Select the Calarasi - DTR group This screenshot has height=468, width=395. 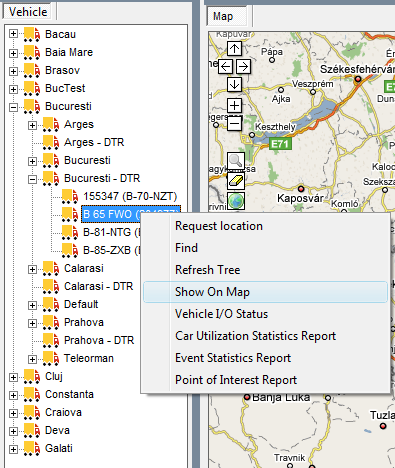pyautogui.click(x=98, y=286)
